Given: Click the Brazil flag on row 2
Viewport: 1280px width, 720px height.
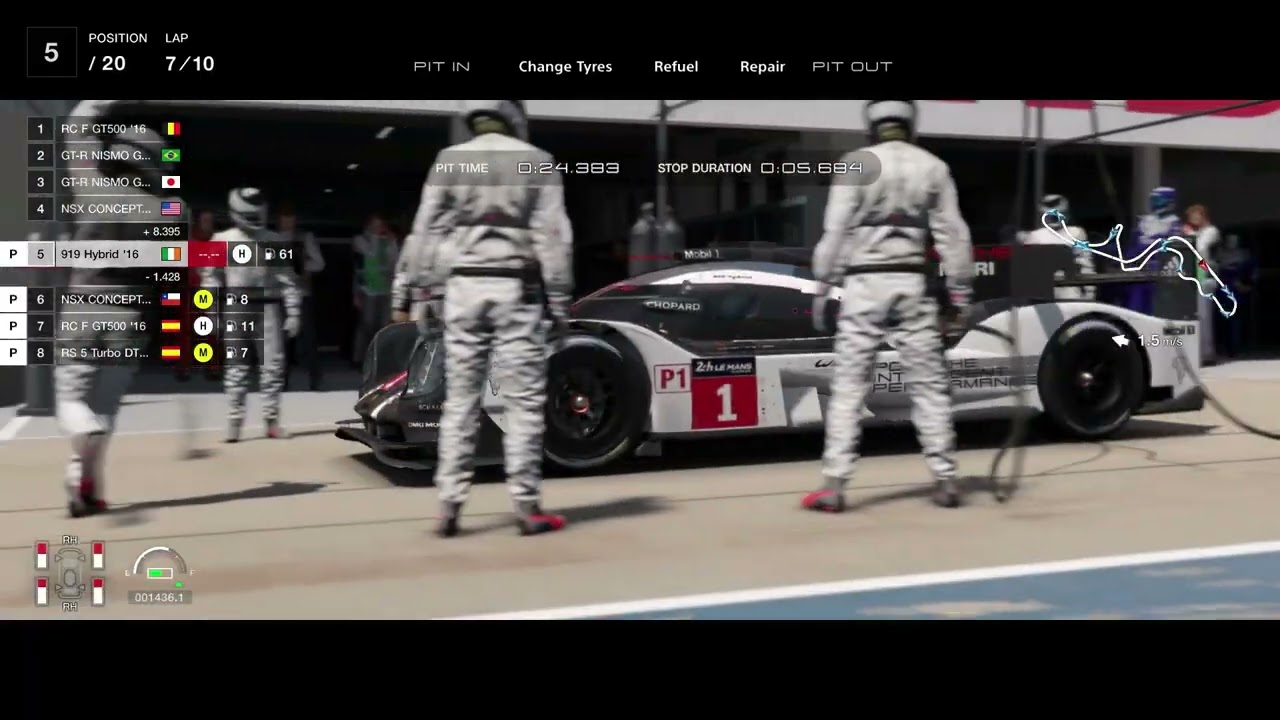Looking at the screenshot, I should click(x=171, y=156).
